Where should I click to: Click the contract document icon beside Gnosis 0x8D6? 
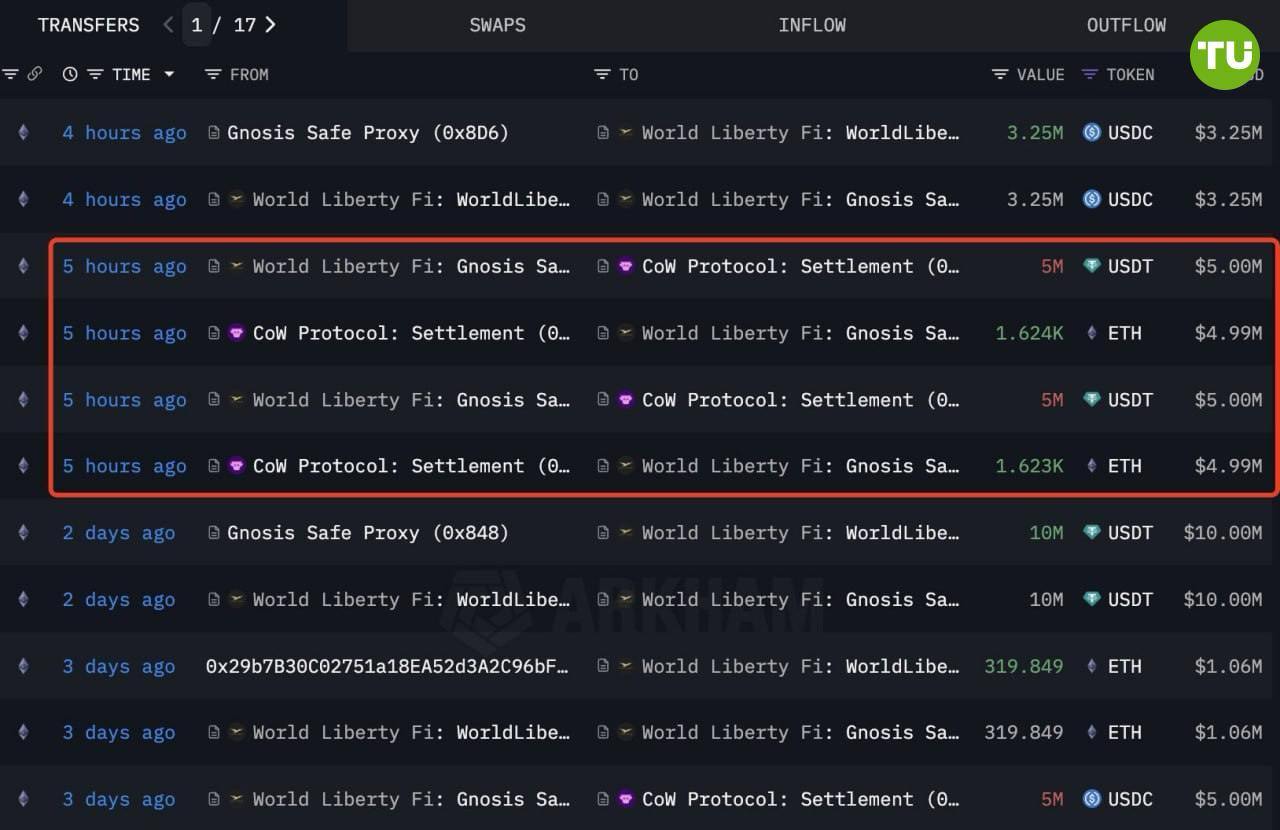coord(213,133)
